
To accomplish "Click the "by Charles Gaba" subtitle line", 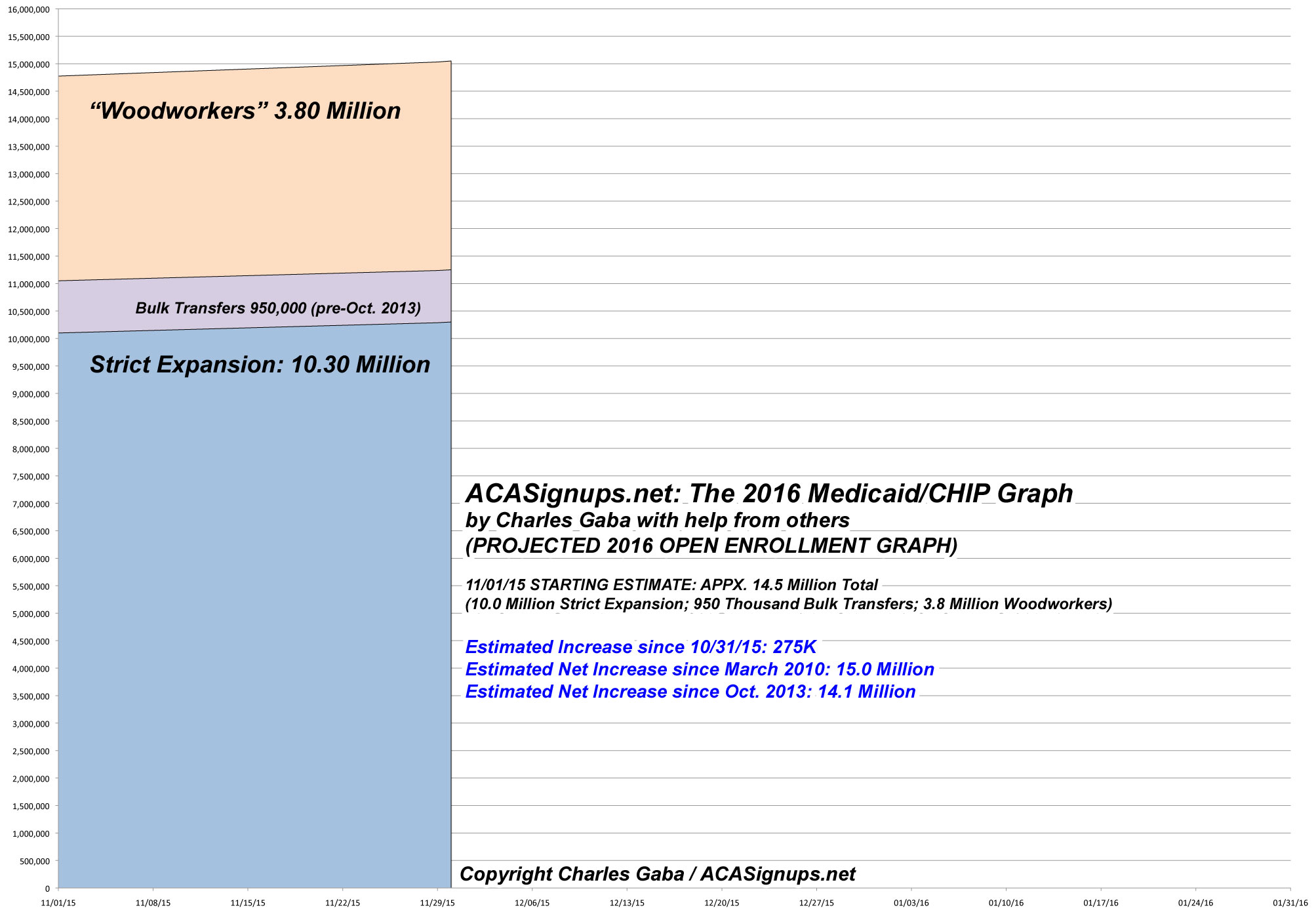I will tap(657, 520).
